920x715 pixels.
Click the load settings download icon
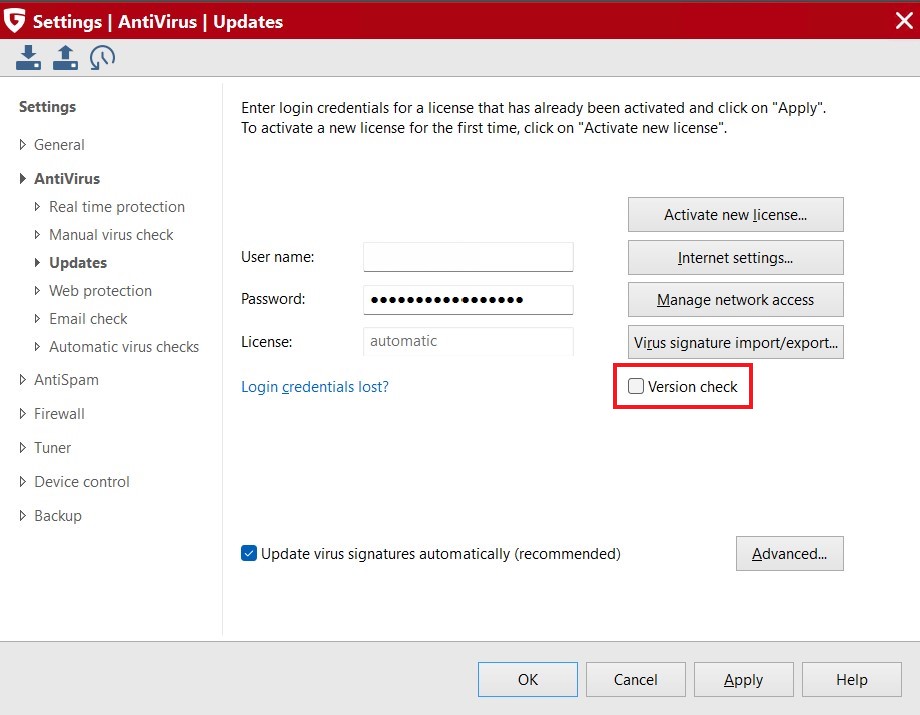click(28, 57)
